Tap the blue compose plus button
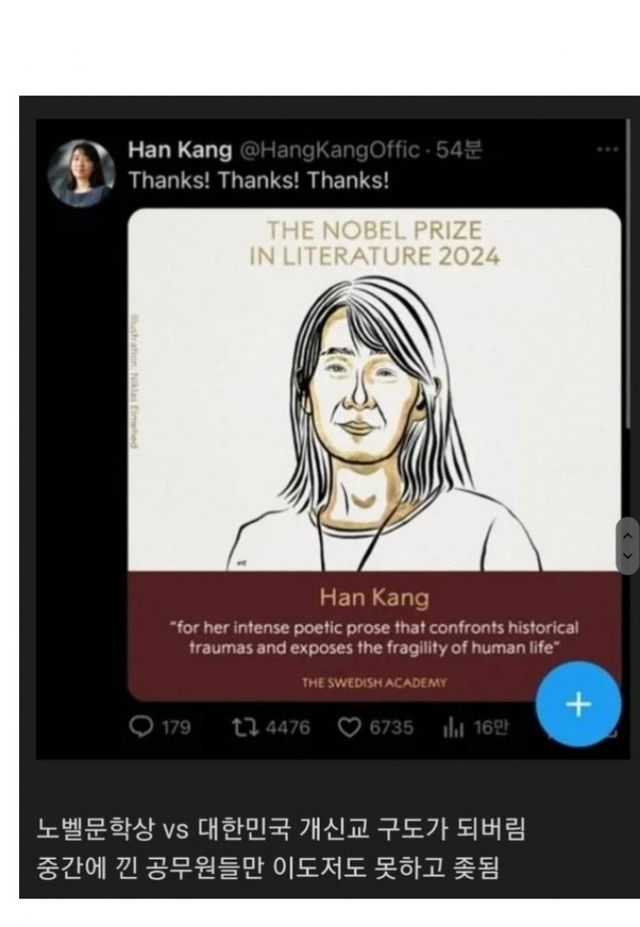 (578, 704)
